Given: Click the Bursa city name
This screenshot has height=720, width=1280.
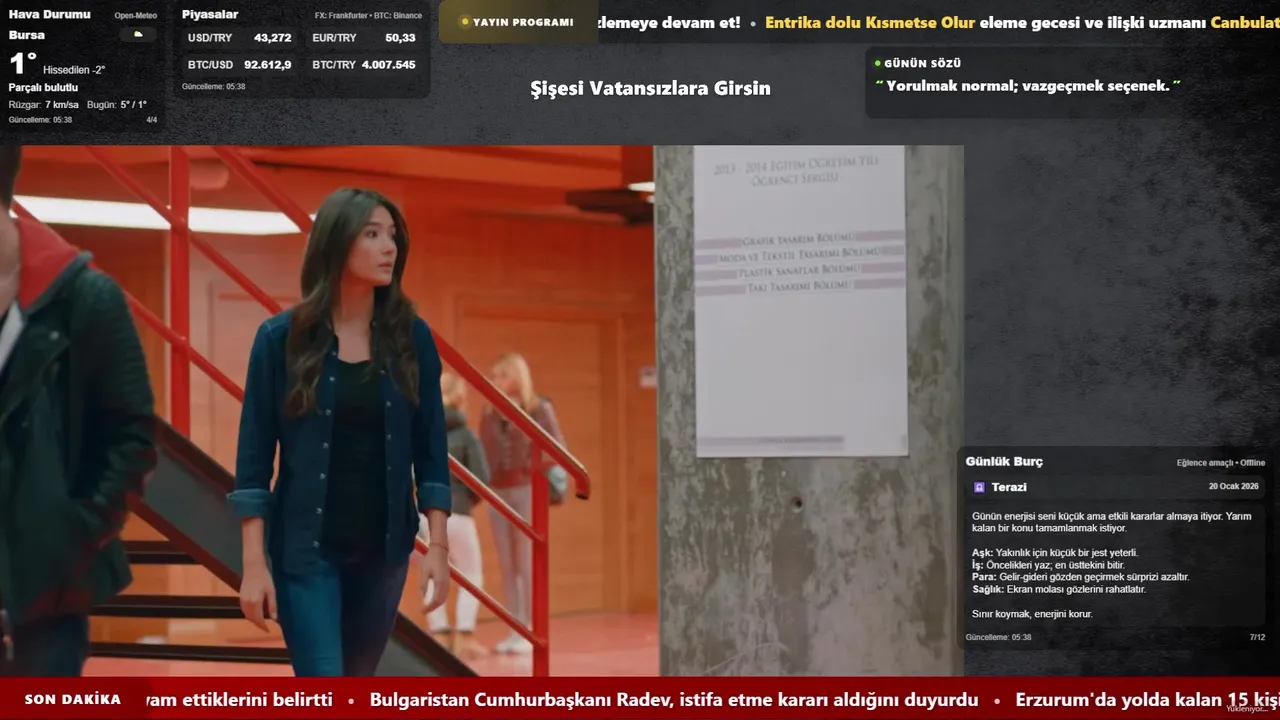Looking at the screenshot, I should coord(27,35).
